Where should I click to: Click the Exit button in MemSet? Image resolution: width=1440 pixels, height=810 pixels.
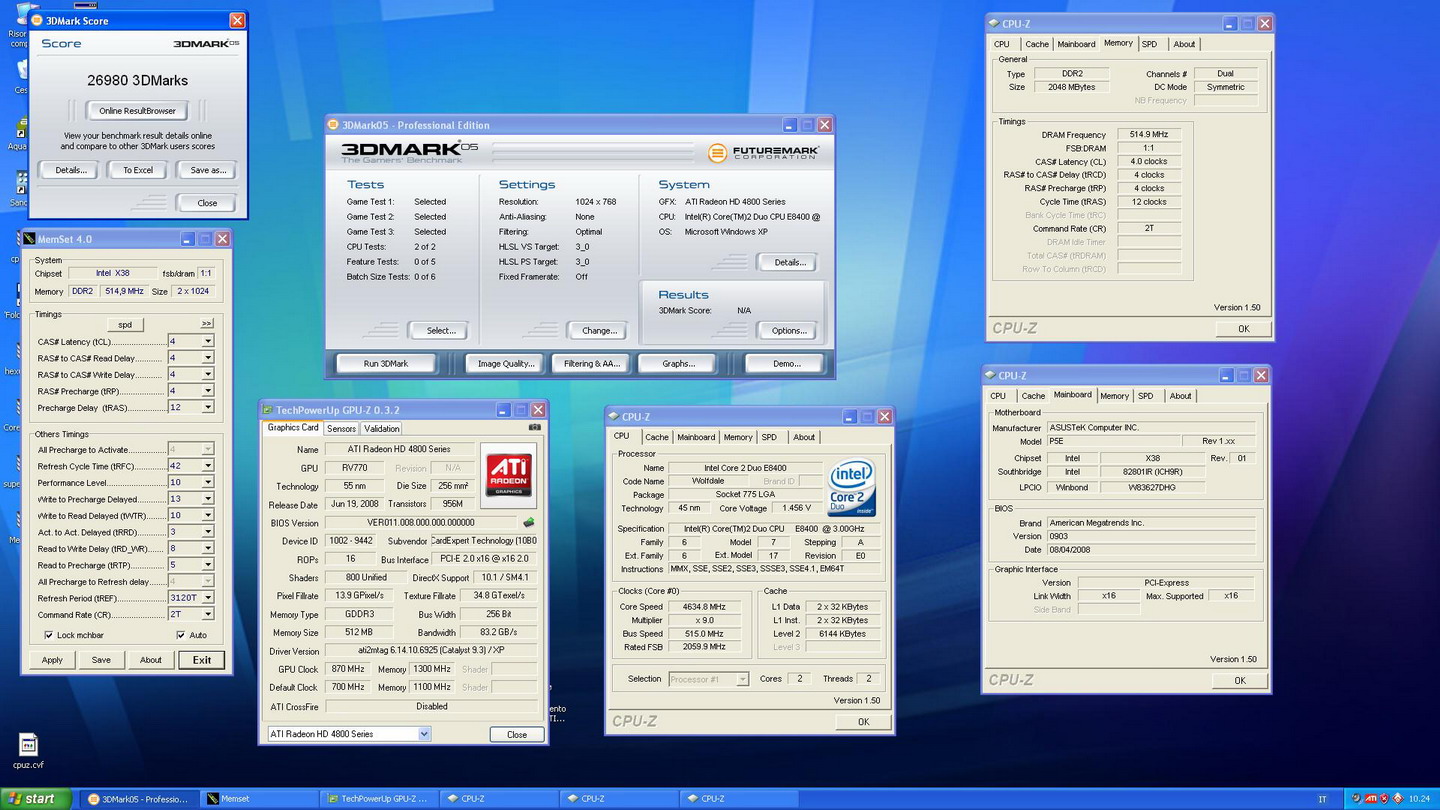pyautogui.click(x=201, y=660)
